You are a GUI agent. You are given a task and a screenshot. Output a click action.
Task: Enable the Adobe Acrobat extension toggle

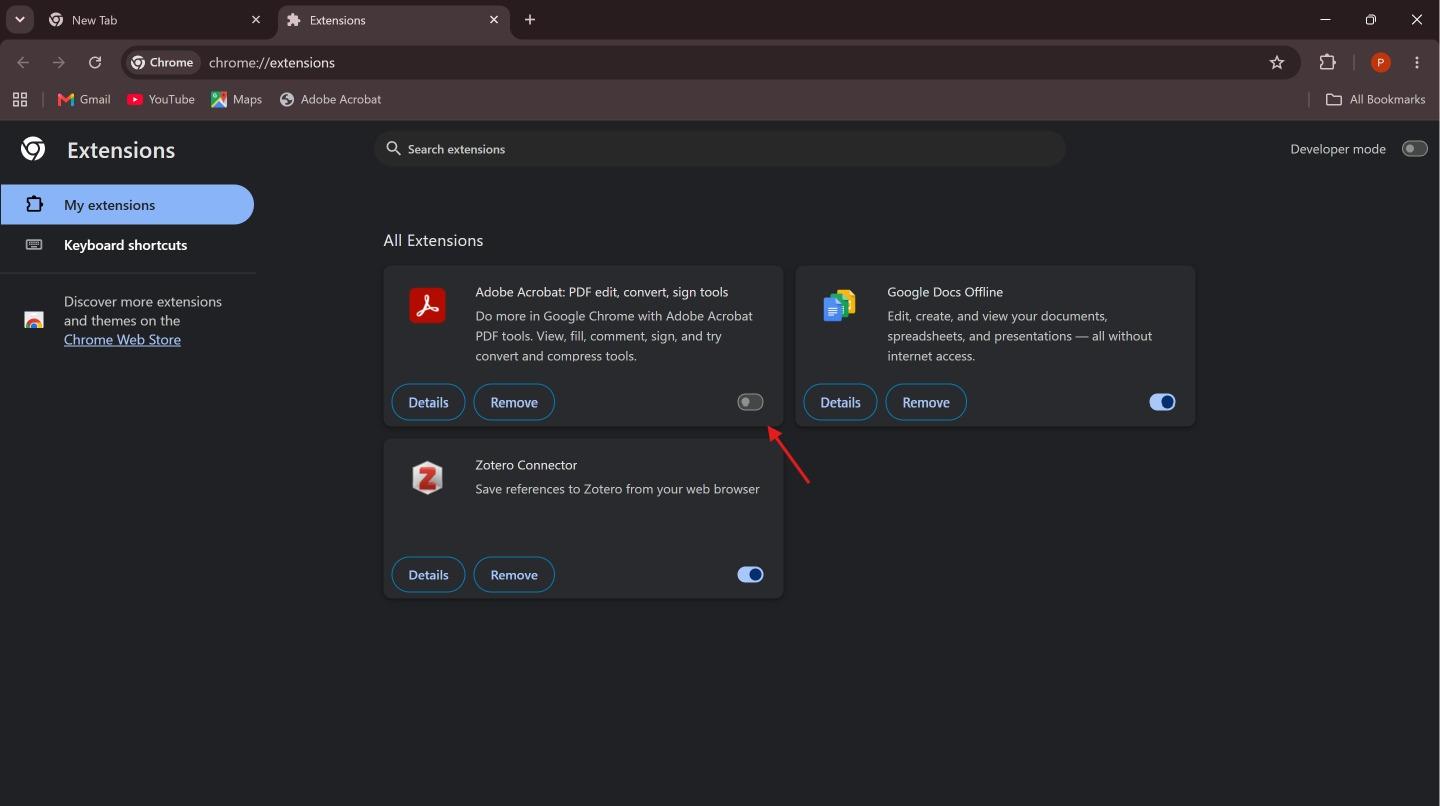(750, 402)
